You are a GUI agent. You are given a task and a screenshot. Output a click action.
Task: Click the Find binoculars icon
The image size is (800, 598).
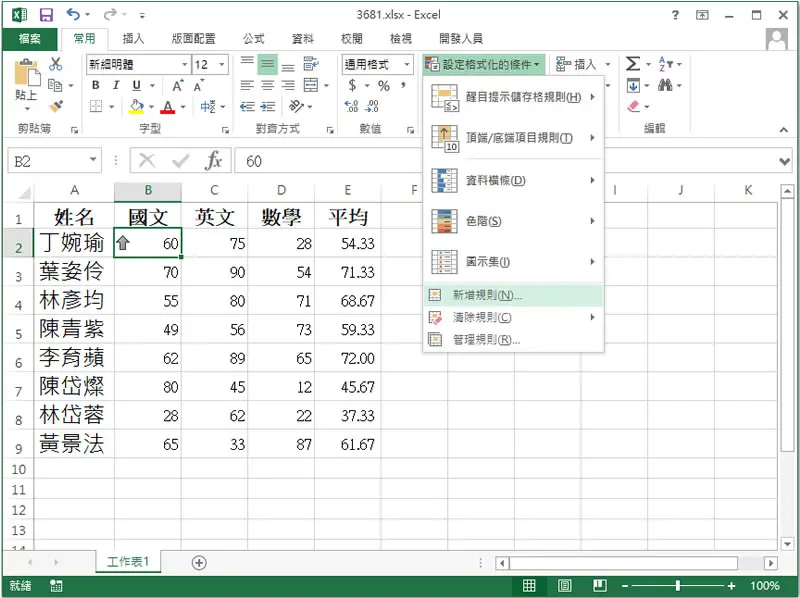click(x=665, y=85)
